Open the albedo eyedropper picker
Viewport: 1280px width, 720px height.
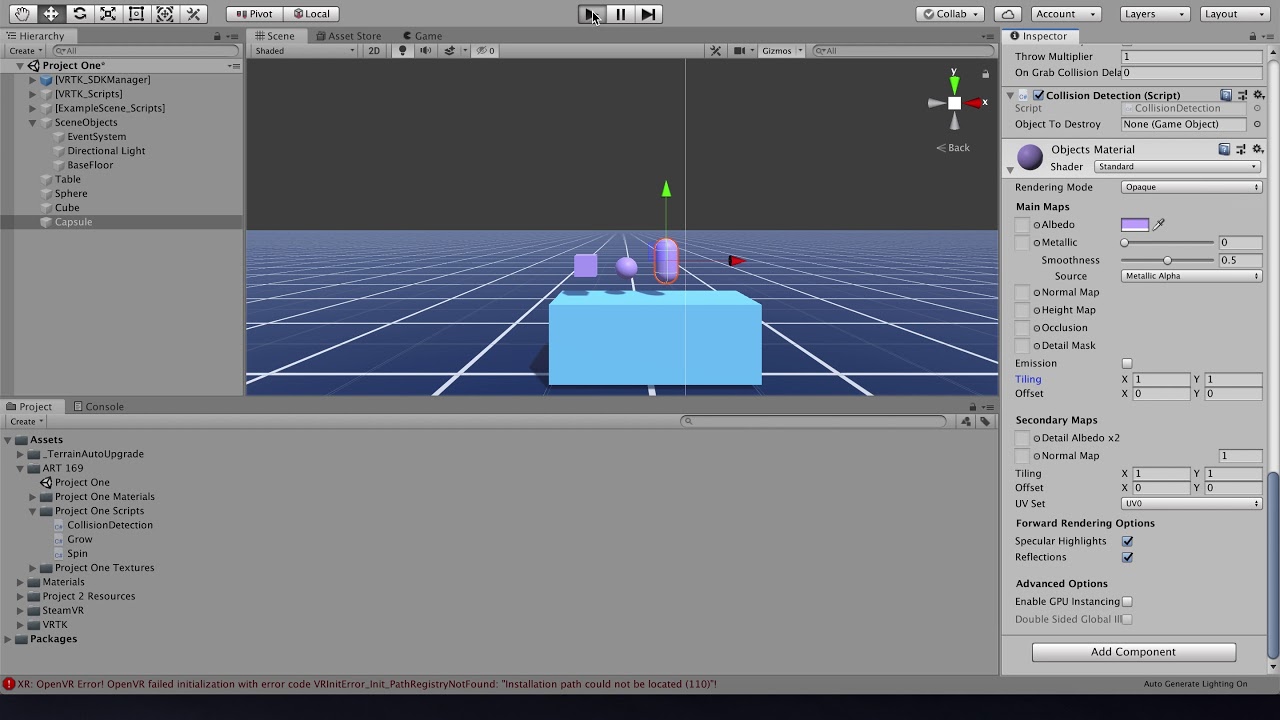pos(1159,225)
